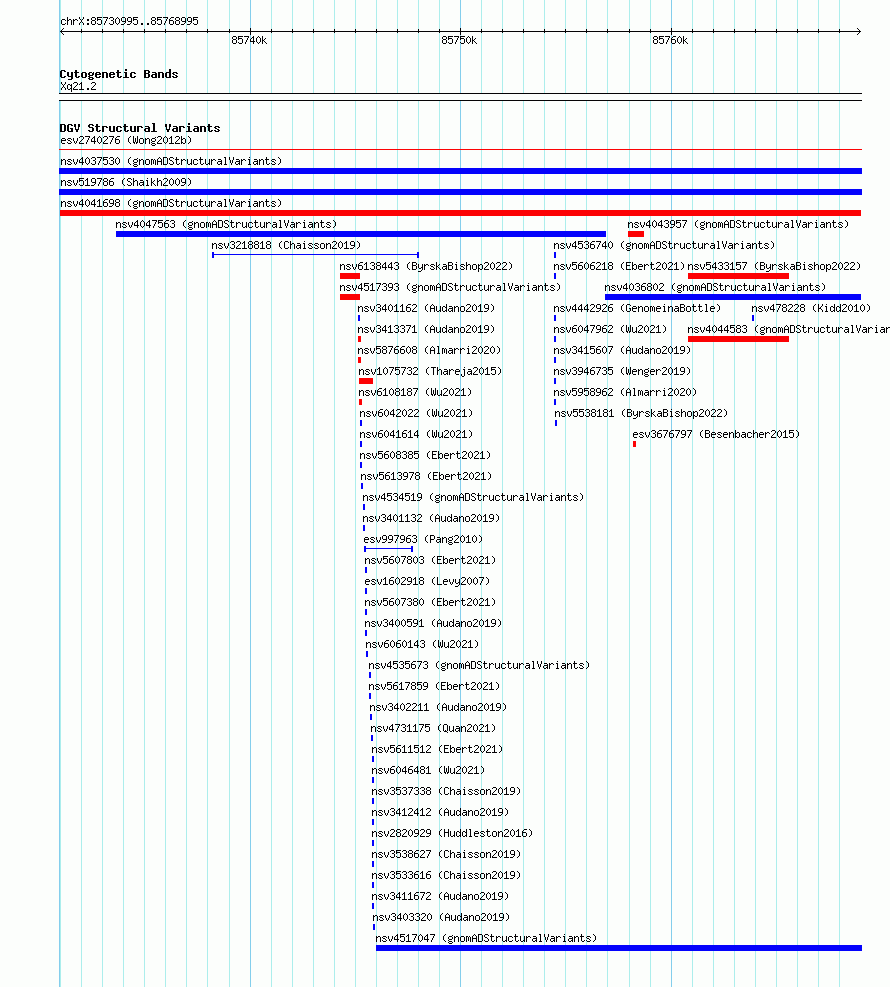890x987 pixels.
Task: Select nsv5607380 (Ebert2021) label
Action: tap(430, 602)
